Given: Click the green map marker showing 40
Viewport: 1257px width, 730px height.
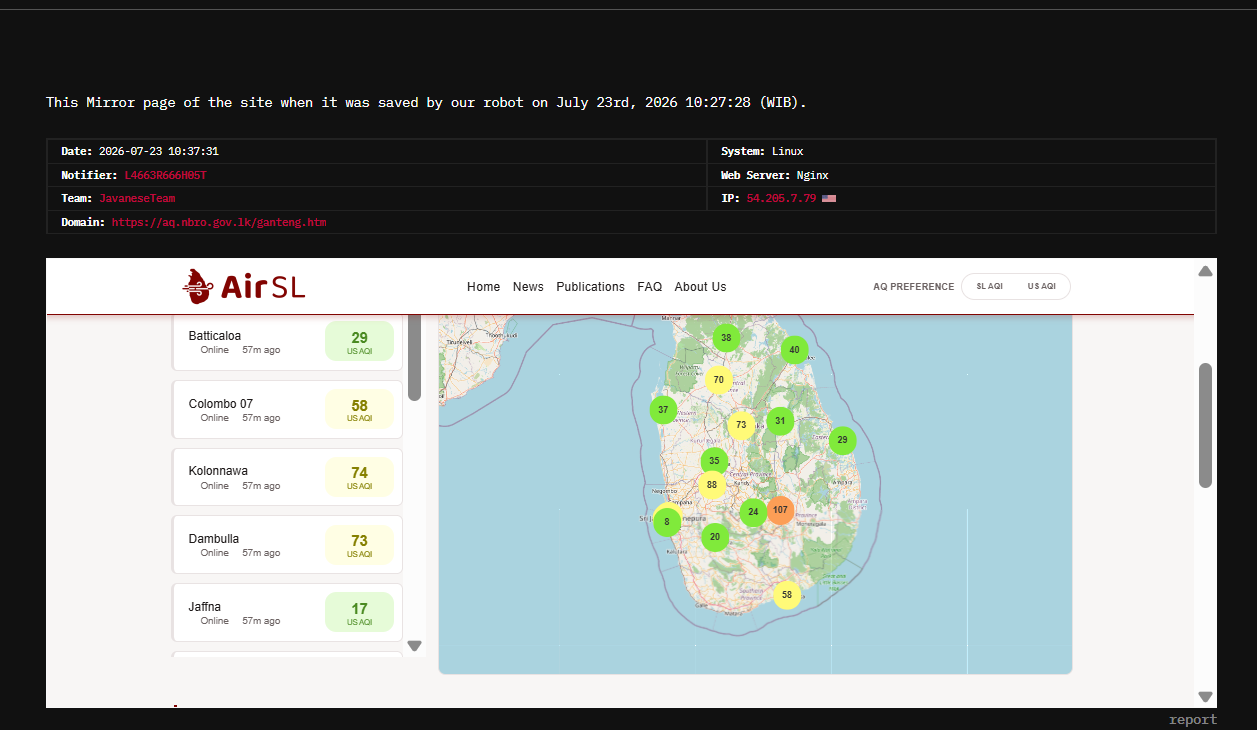Looking at the screenshot, I should pos(794,350).
